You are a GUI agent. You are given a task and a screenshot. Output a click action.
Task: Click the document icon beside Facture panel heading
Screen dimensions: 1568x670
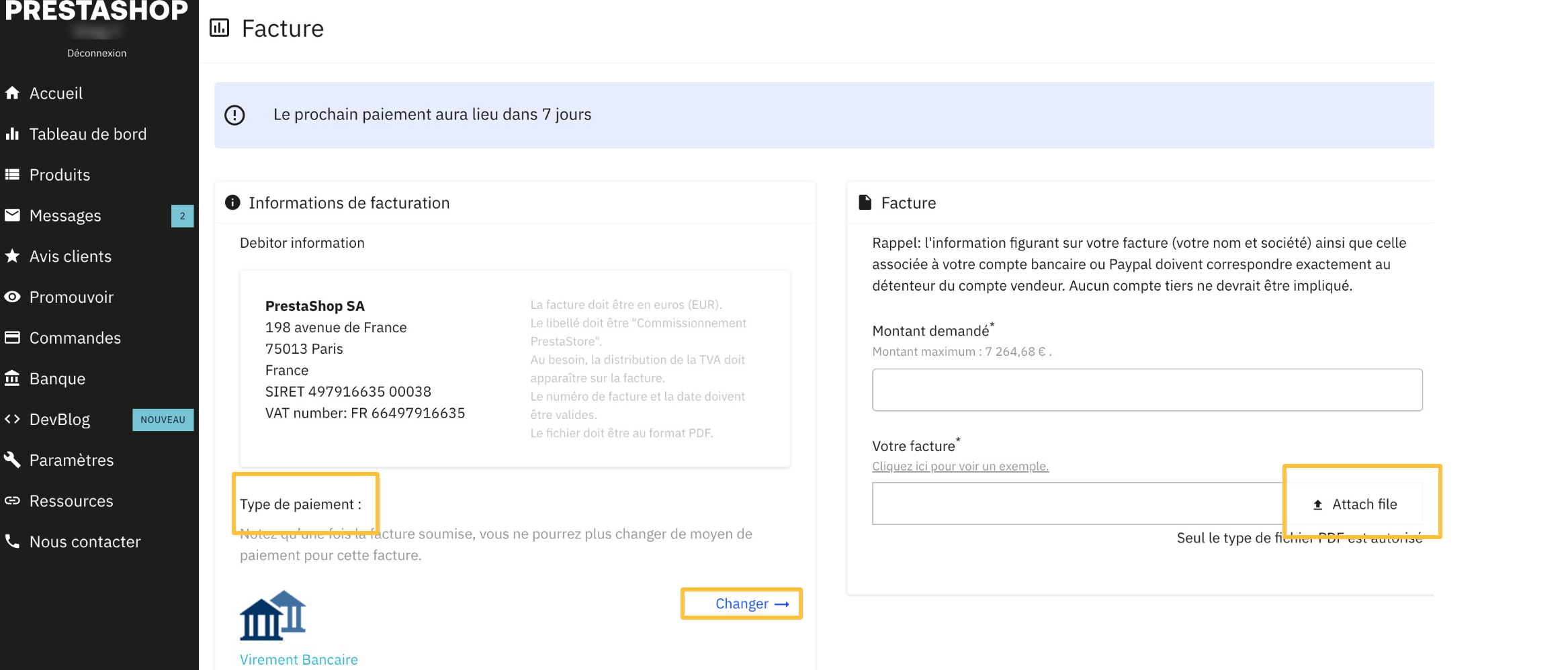(x=865, y=202)
